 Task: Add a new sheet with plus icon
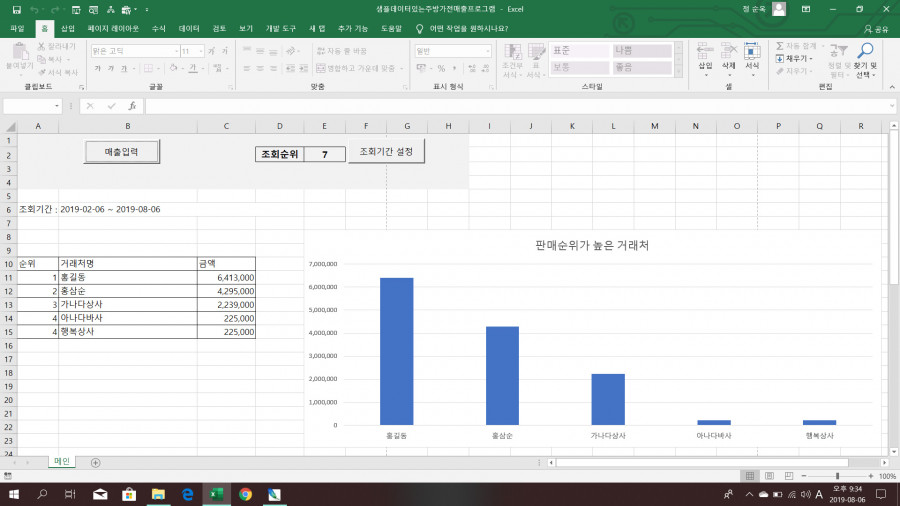(95, 462)
